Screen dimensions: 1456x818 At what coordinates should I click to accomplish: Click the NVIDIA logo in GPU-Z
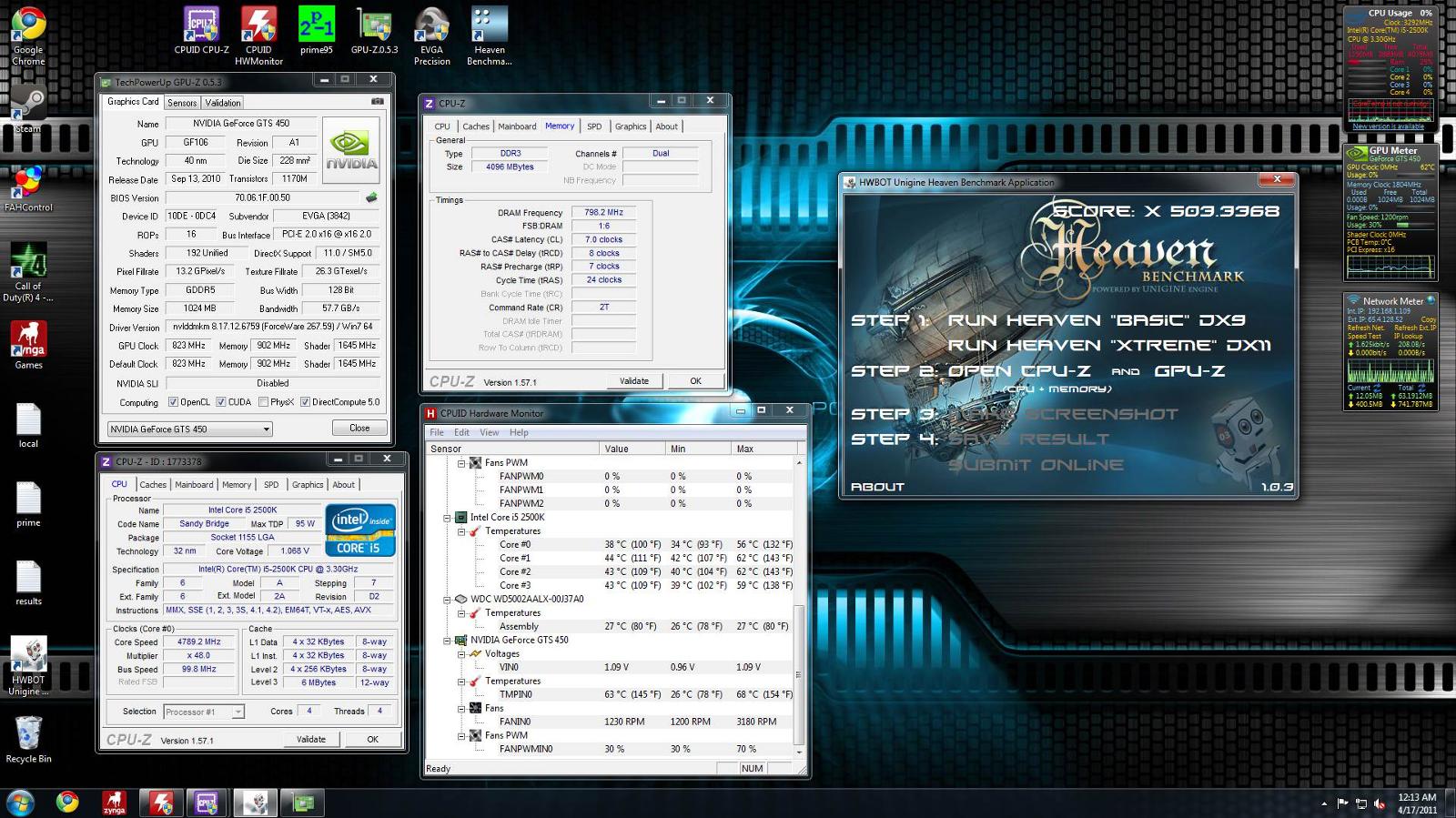tap(351, 151)
